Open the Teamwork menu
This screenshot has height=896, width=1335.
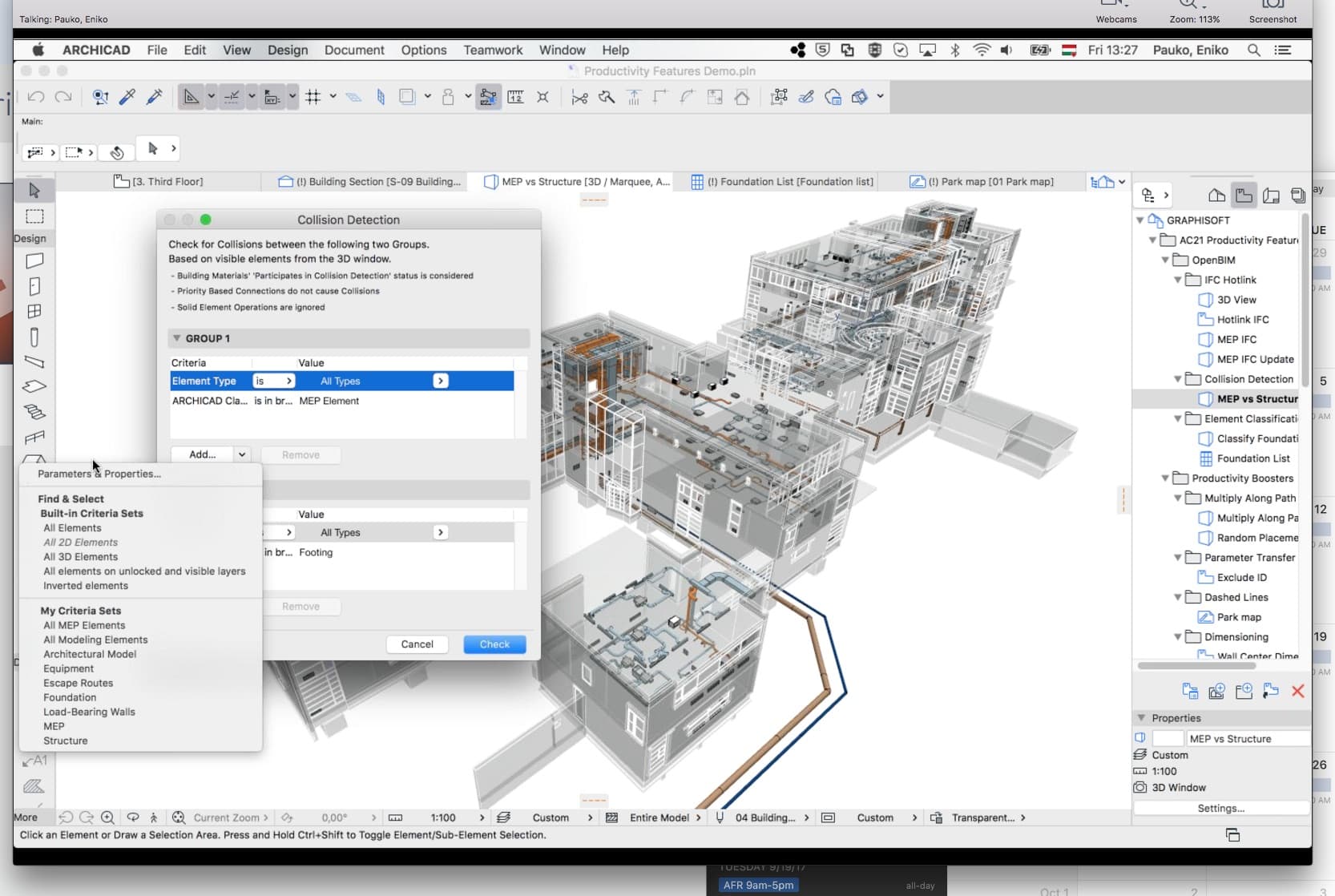(493, 50)
